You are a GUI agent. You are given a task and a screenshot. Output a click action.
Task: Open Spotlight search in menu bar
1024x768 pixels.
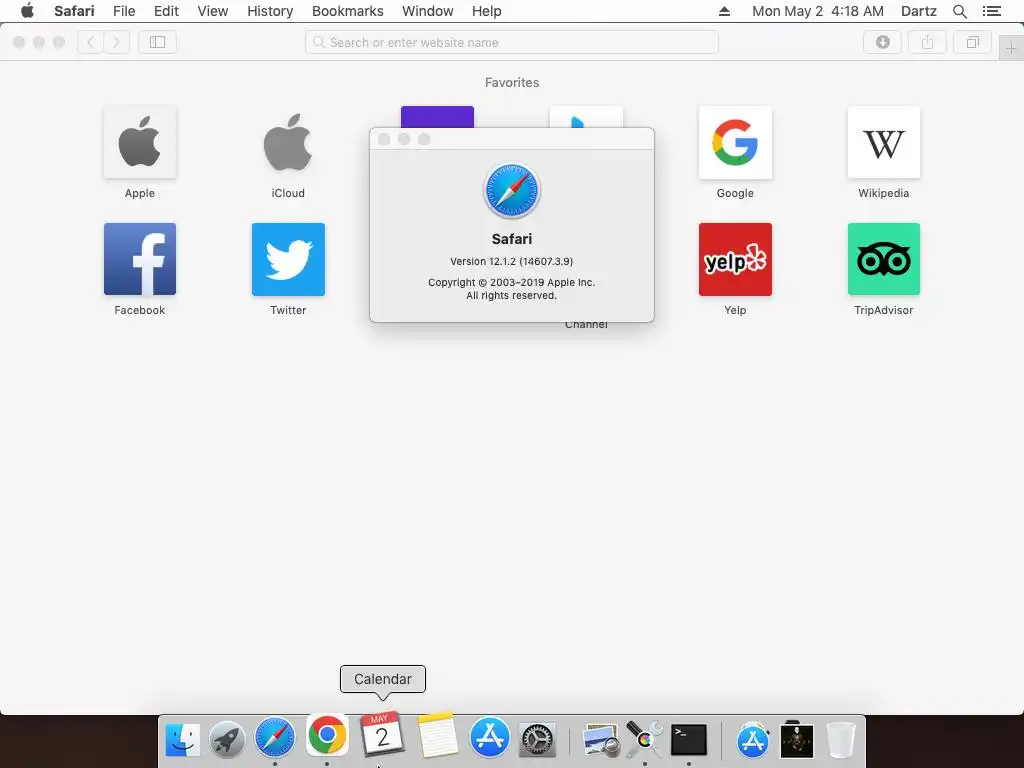click(960, 11)
